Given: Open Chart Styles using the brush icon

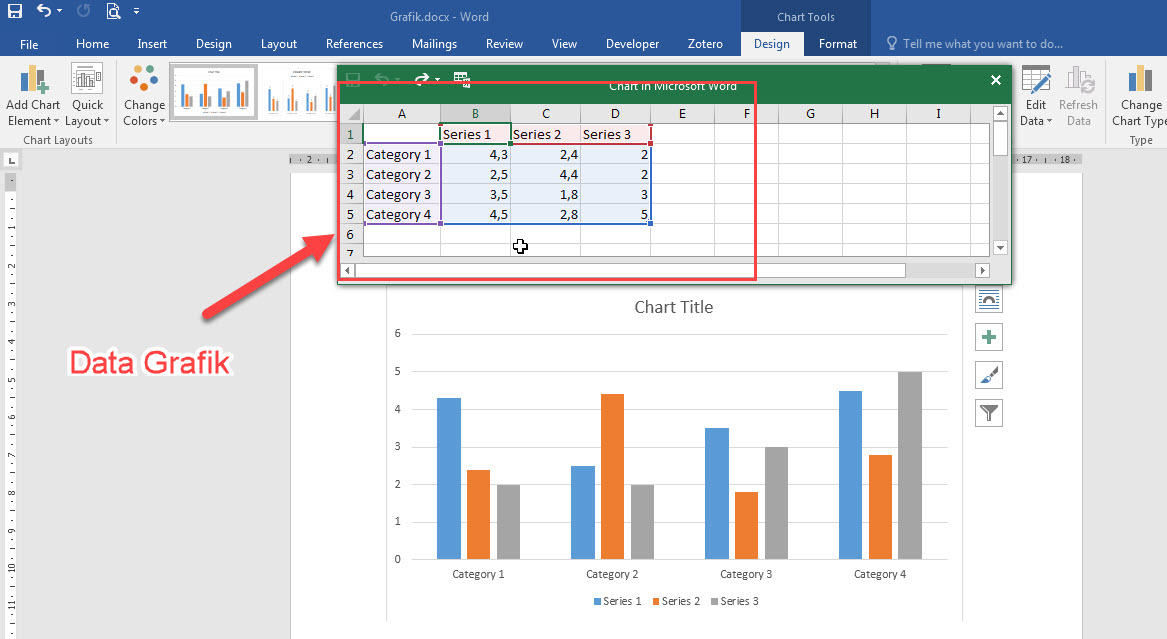Looking at the screenshot, I should coord(988,375).
